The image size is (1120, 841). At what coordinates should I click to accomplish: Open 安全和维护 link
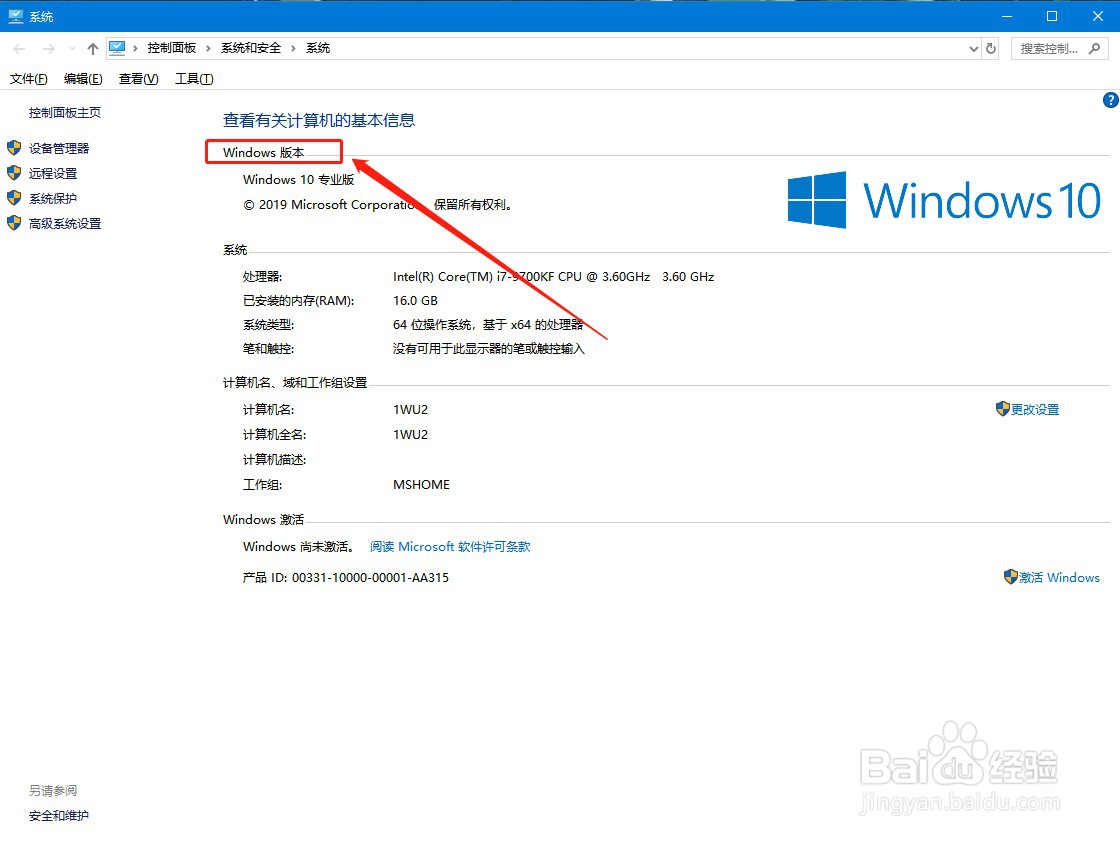[x=59, y=815]
